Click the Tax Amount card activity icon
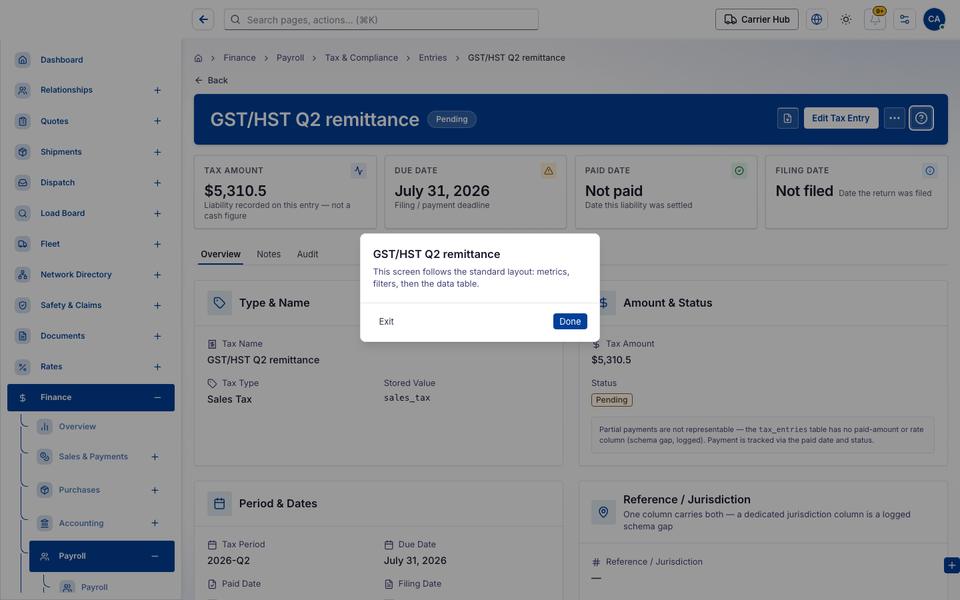Image resolution: width=960 pixels, height=600 pixels. [359, 171]
